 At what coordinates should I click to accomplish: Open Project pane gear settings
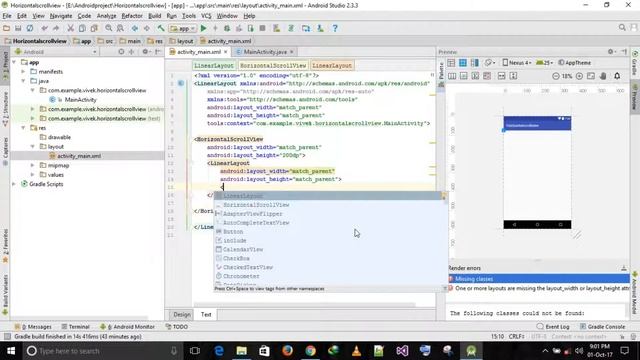pos(145,52)
